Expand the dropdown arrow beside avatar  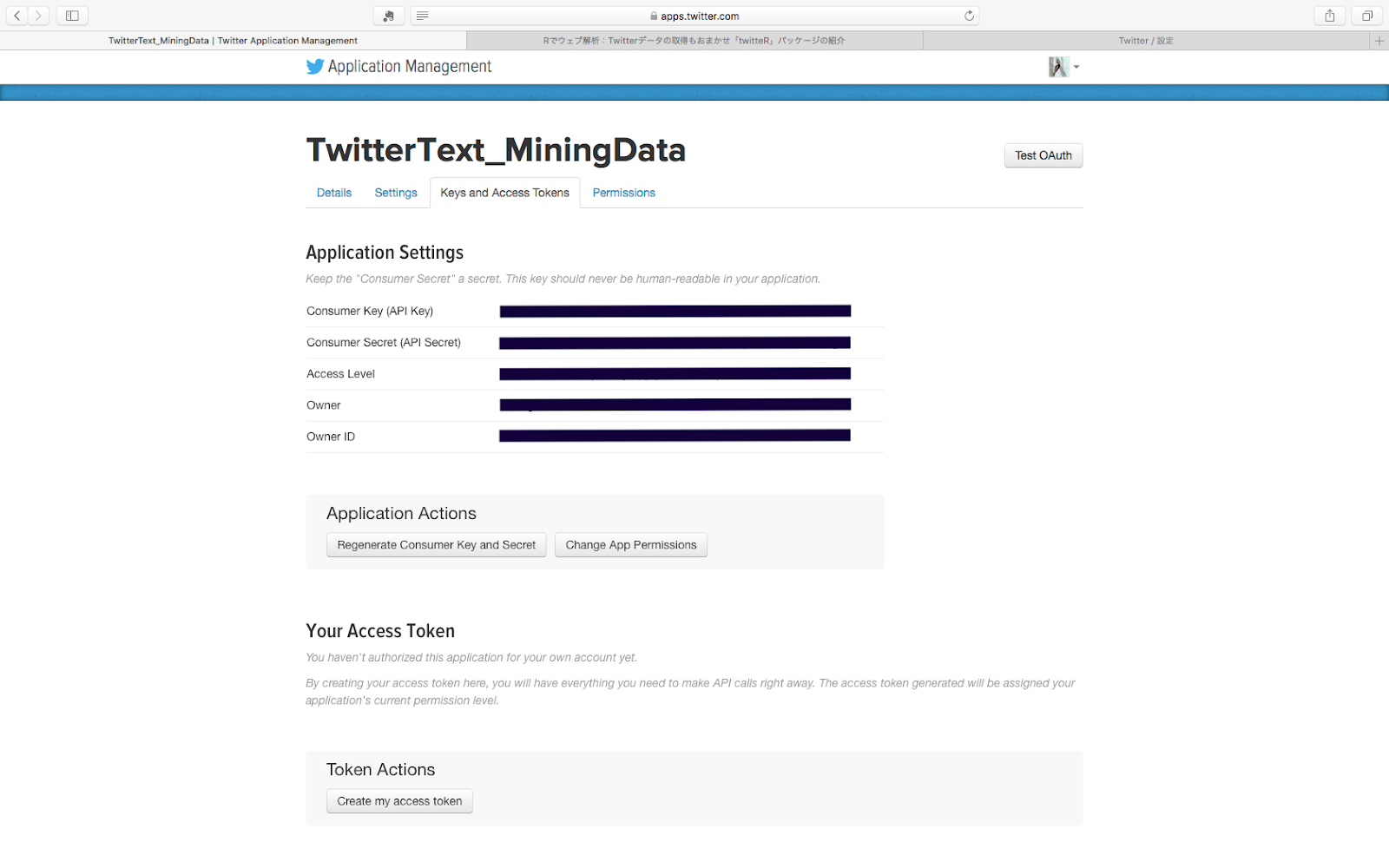[x=1076, y=67]
